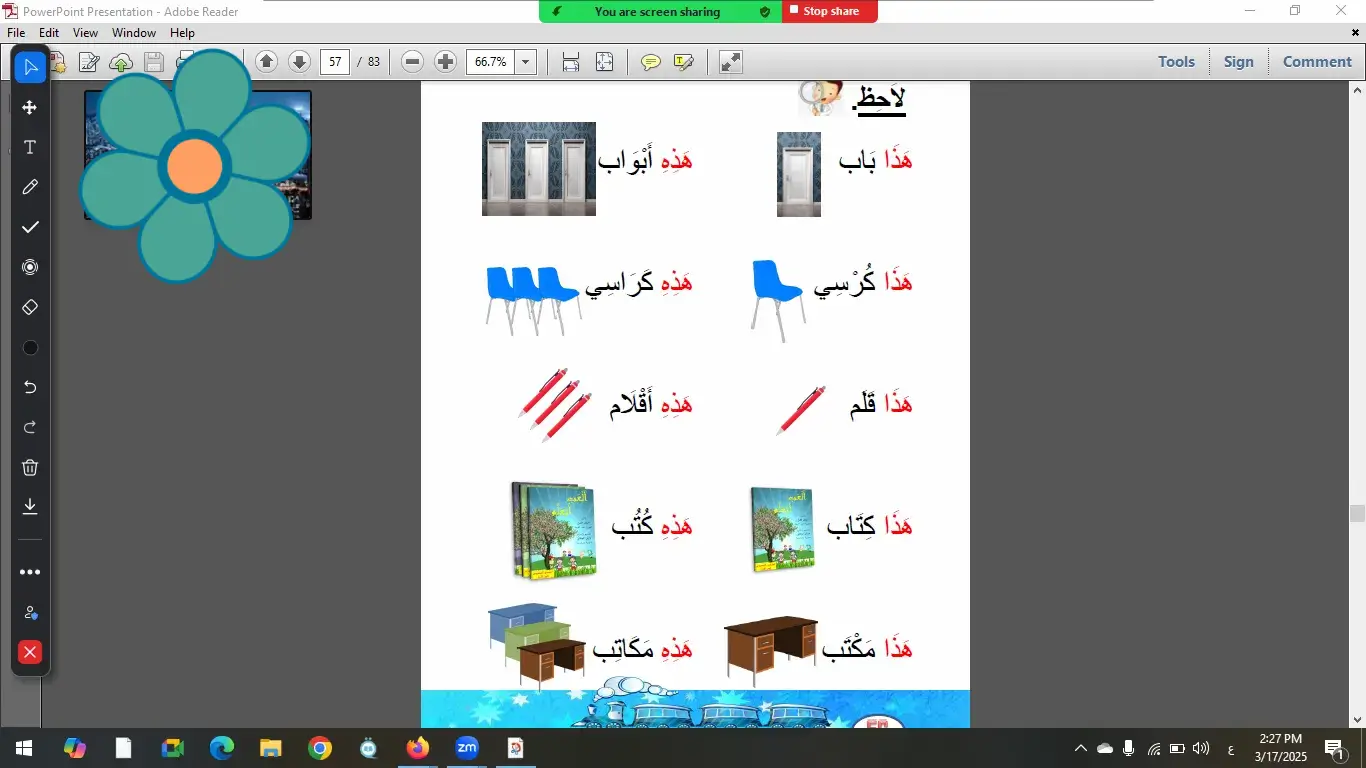Show hidden icons in the system tray

tap(1080, 747)
